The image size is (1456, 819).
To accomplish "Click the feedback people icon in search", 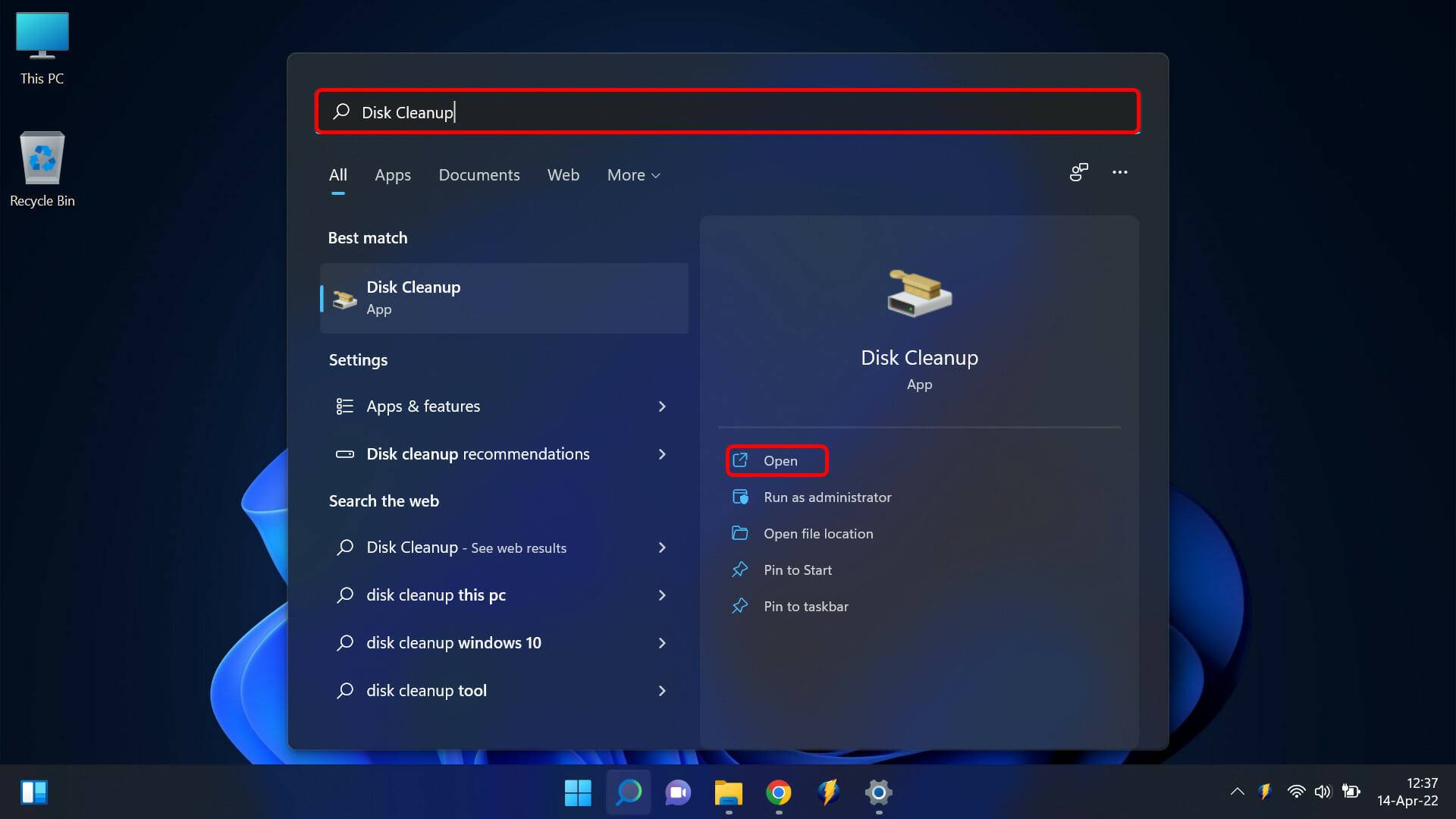I will [x=1078, y=173].
